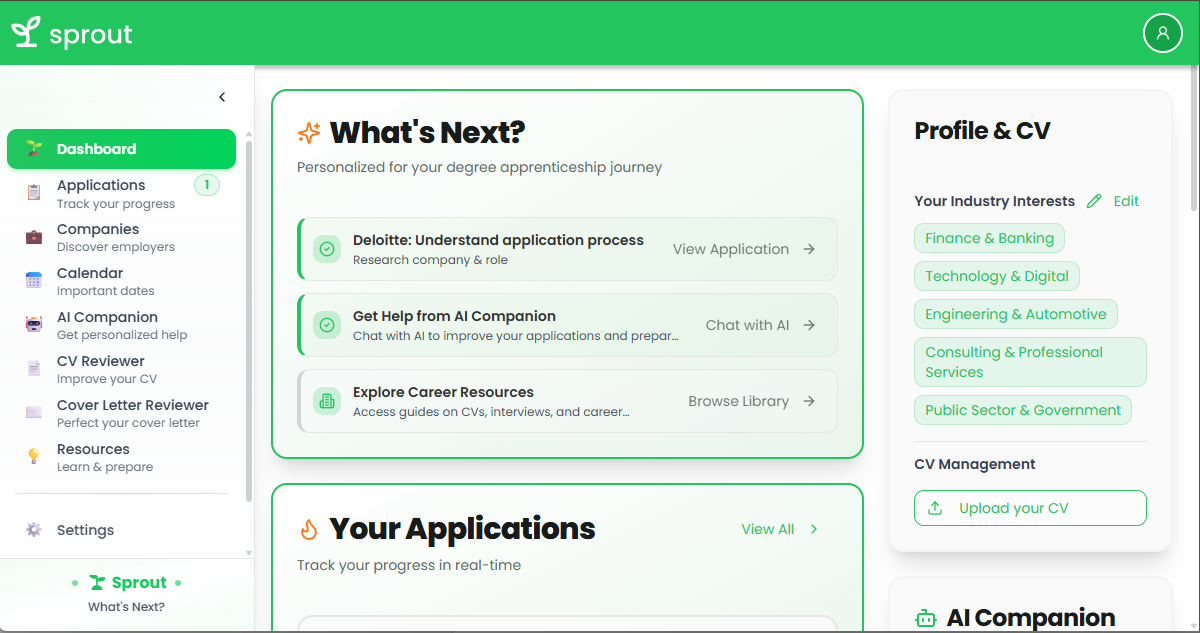Click the Resources lightbulb icon in sidebar

34,457
